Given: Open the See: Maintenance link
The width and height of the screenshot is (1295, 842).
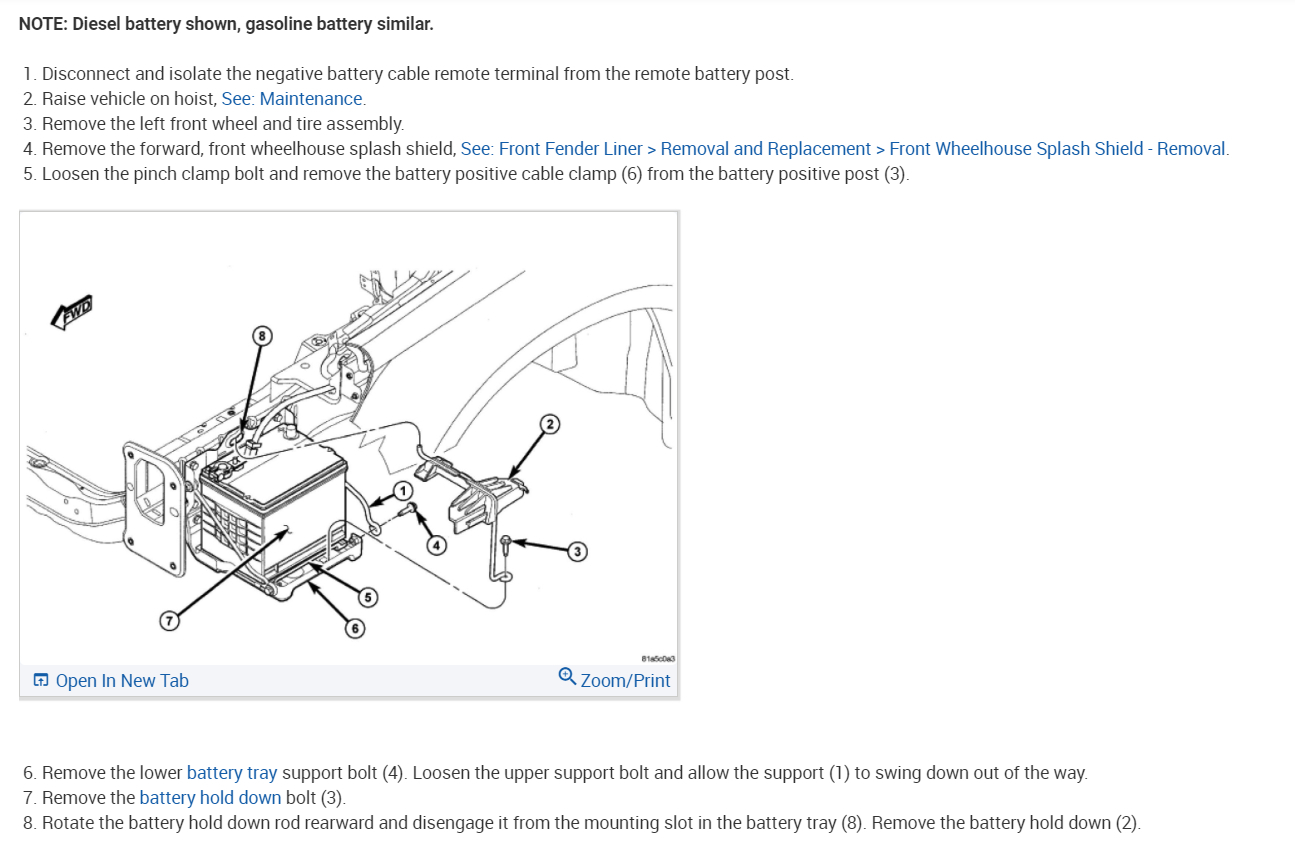Looking at the screenshot, I should click(293, 98).
